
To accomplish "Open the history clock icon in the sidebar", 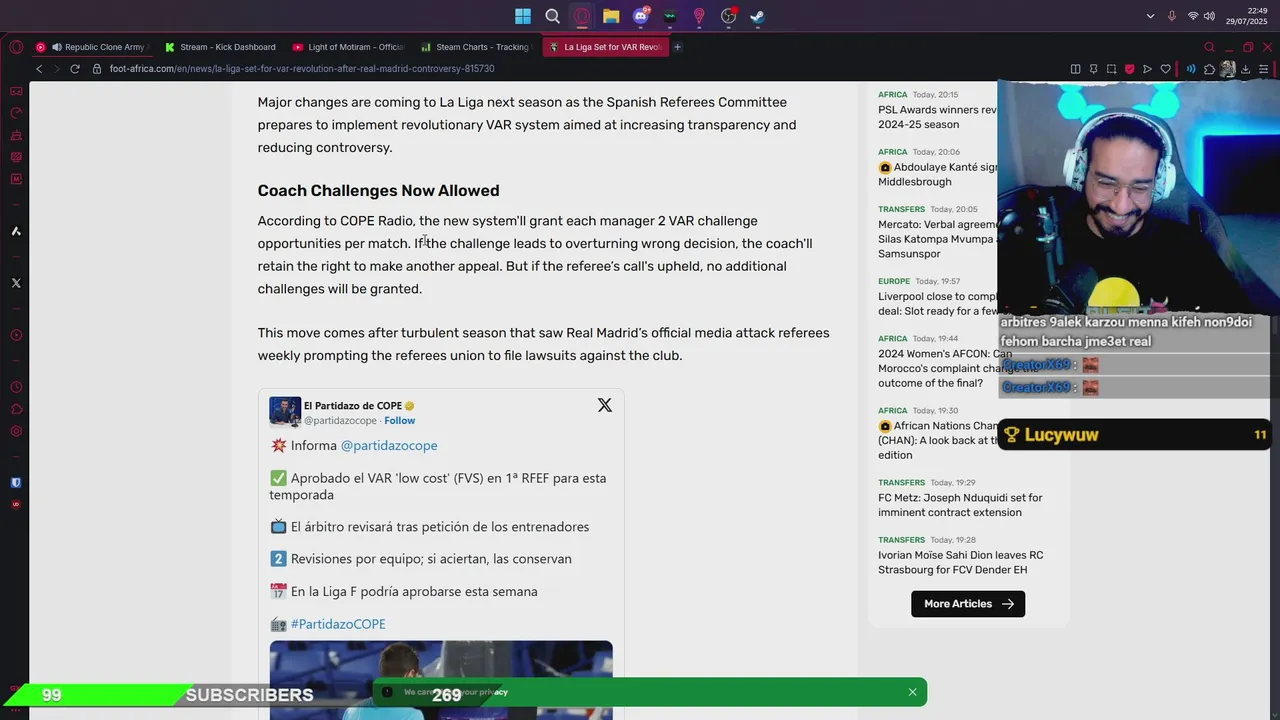I will (x=16, y=387).
